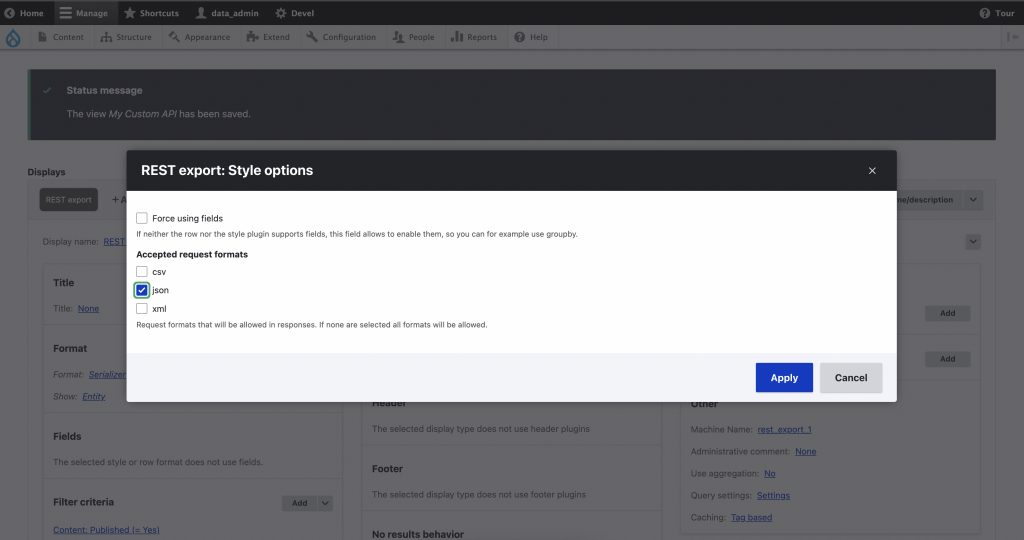Change Caching Tag based link

click(x=751, y=517)
